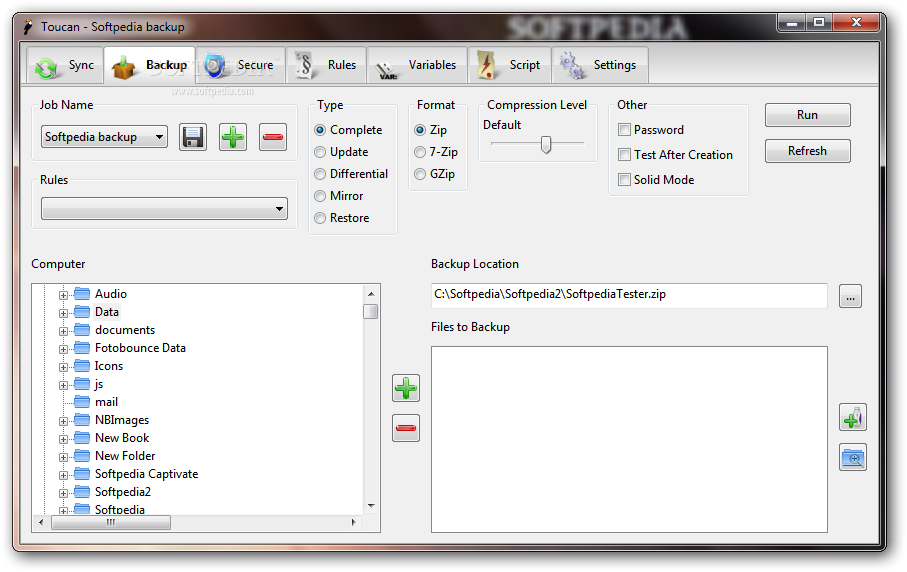The height and width of the screenshot is (572, 907).
Task: Click the vertical scrollbar thumb in Computer tree
Action: pyautogui.click(x=370, y=311)
